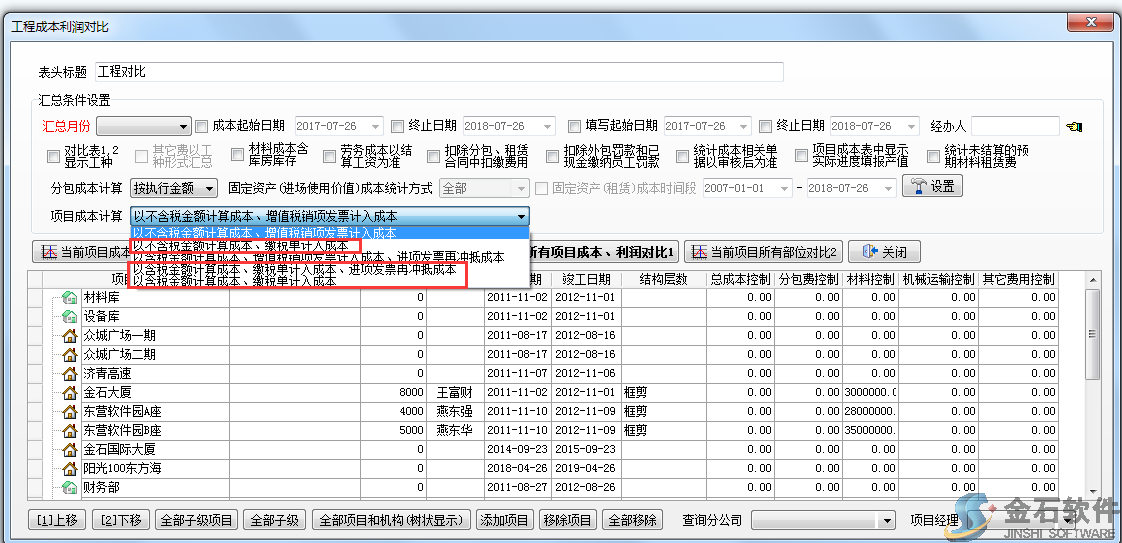Select the 材料库 warehouse icon in tree

point(70,298)
